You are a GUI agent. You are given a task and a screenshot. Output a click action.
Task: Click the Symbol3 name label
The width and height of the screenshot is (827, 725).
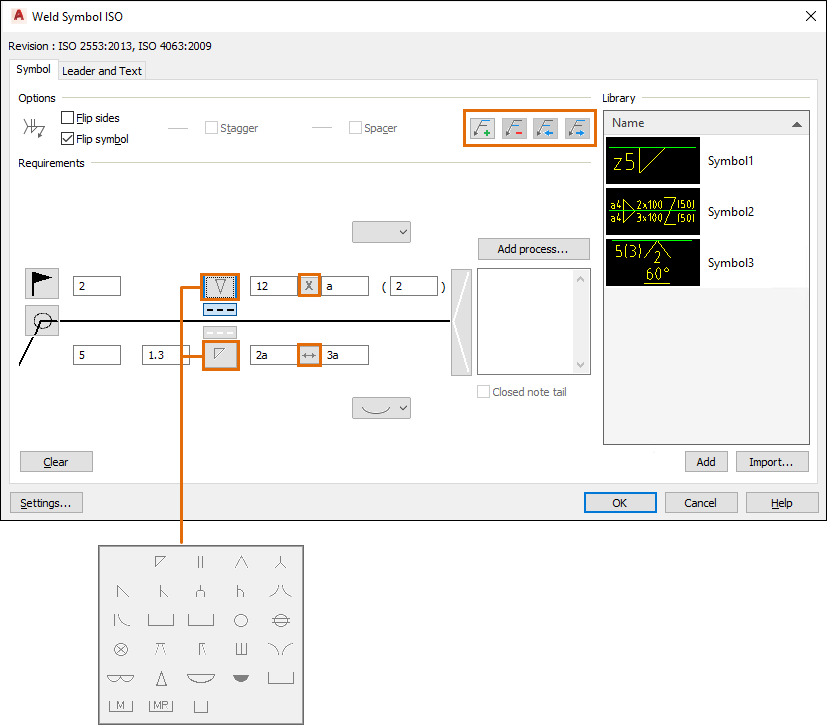pos(730,263)
